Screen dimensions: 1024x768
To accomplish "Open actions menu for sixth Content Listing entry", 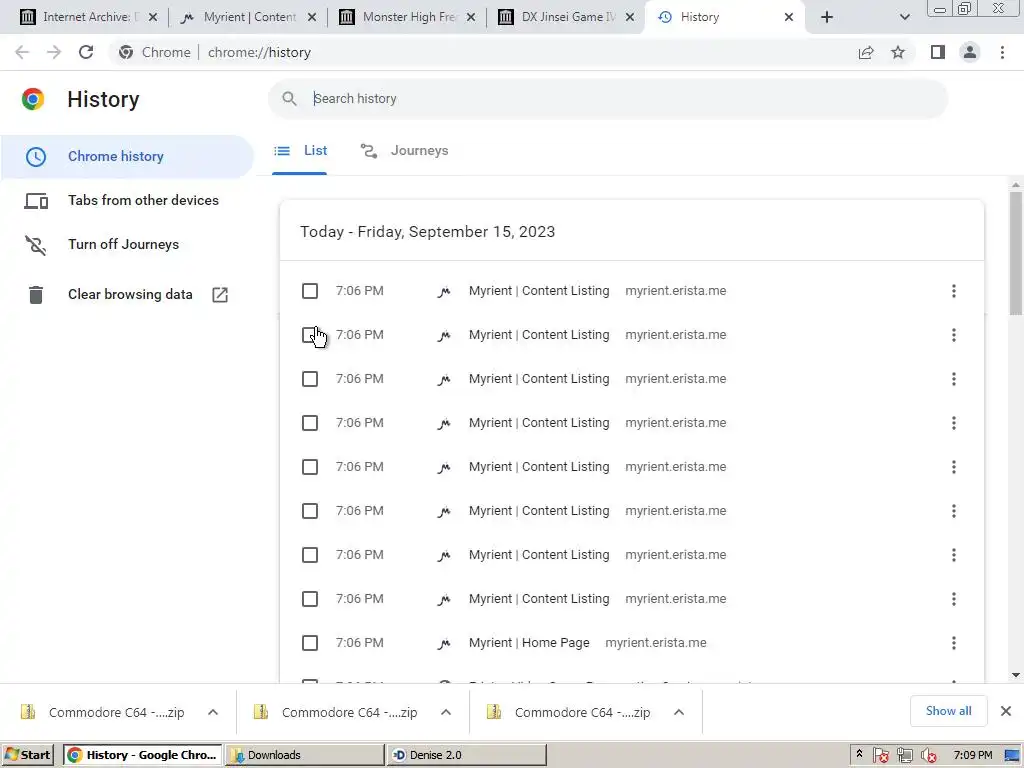I will [x=953, y=511].
